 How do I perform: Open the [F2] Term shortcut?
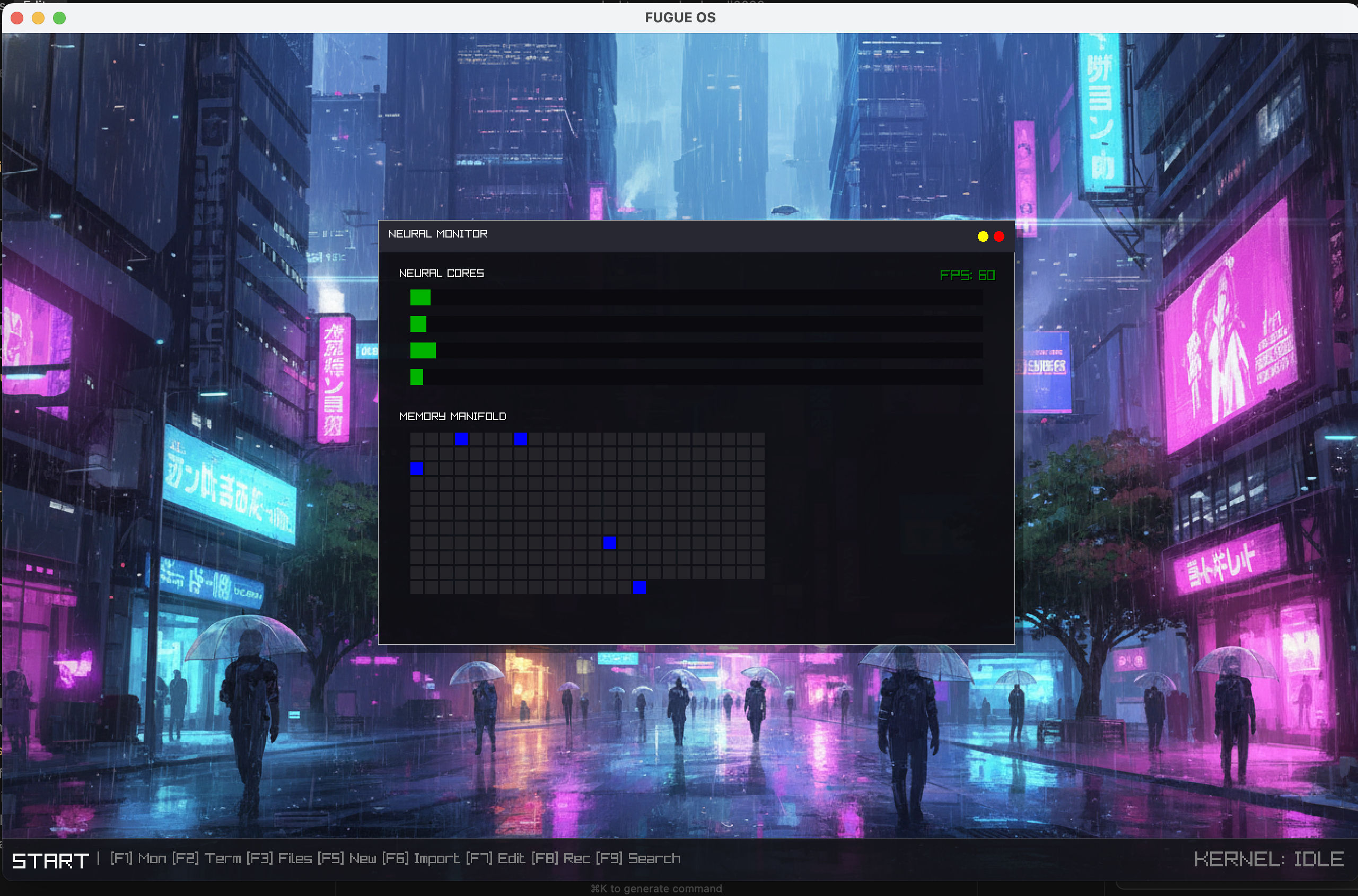(x=207, y=858)
